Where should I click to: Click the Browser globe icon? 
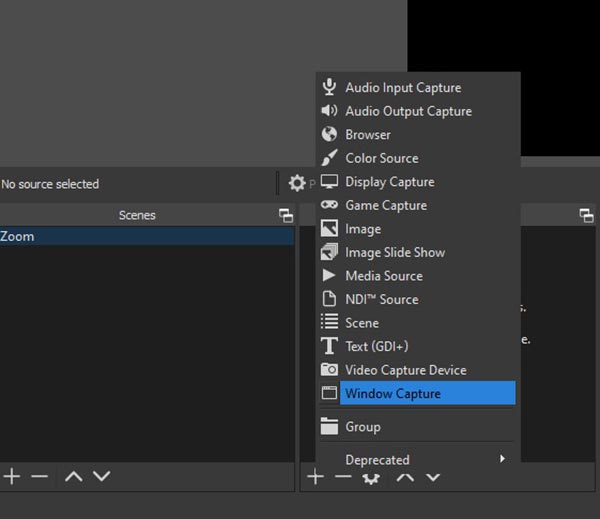point(329,134)
